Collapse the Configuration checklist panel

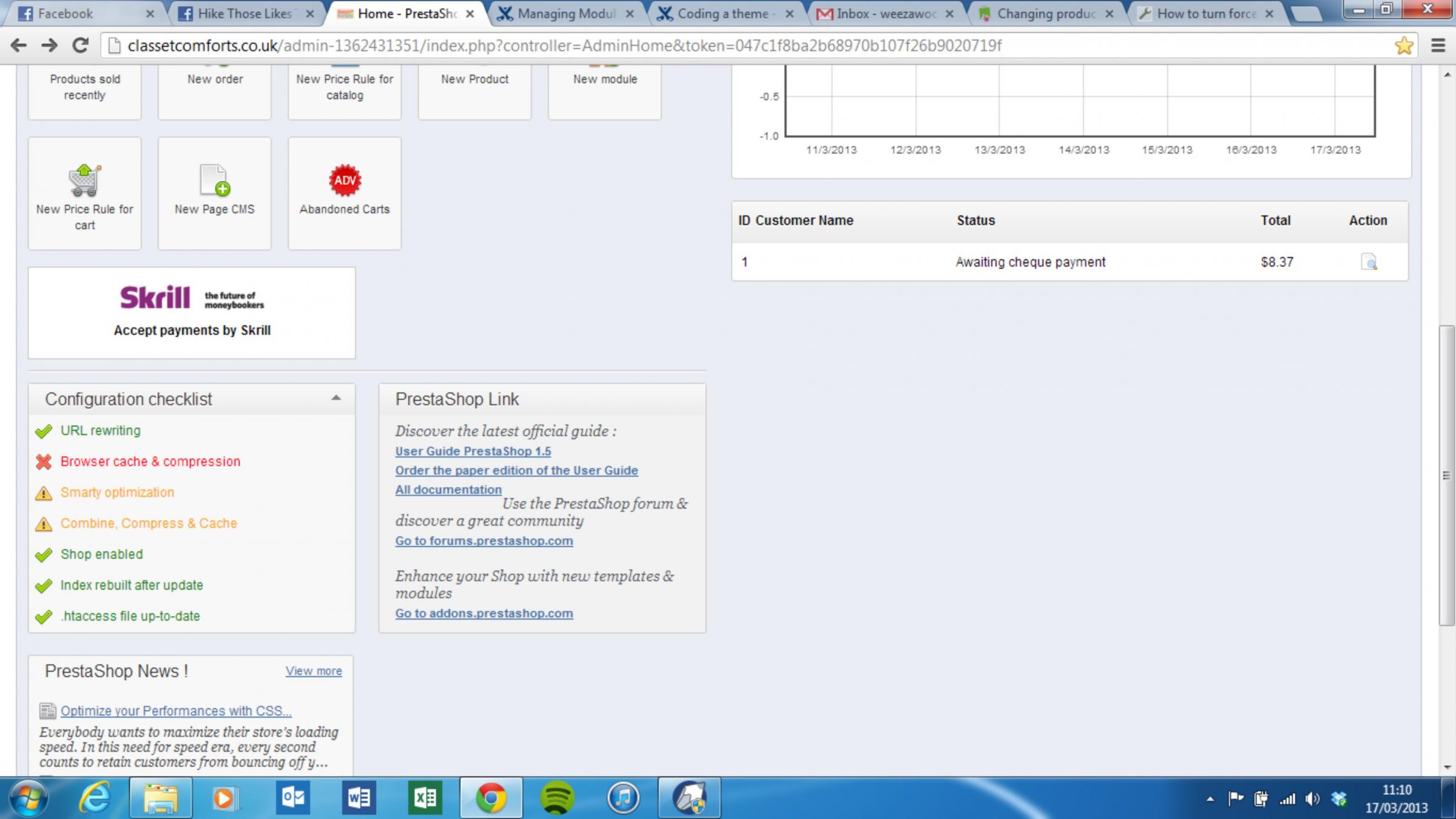[335, 399]
